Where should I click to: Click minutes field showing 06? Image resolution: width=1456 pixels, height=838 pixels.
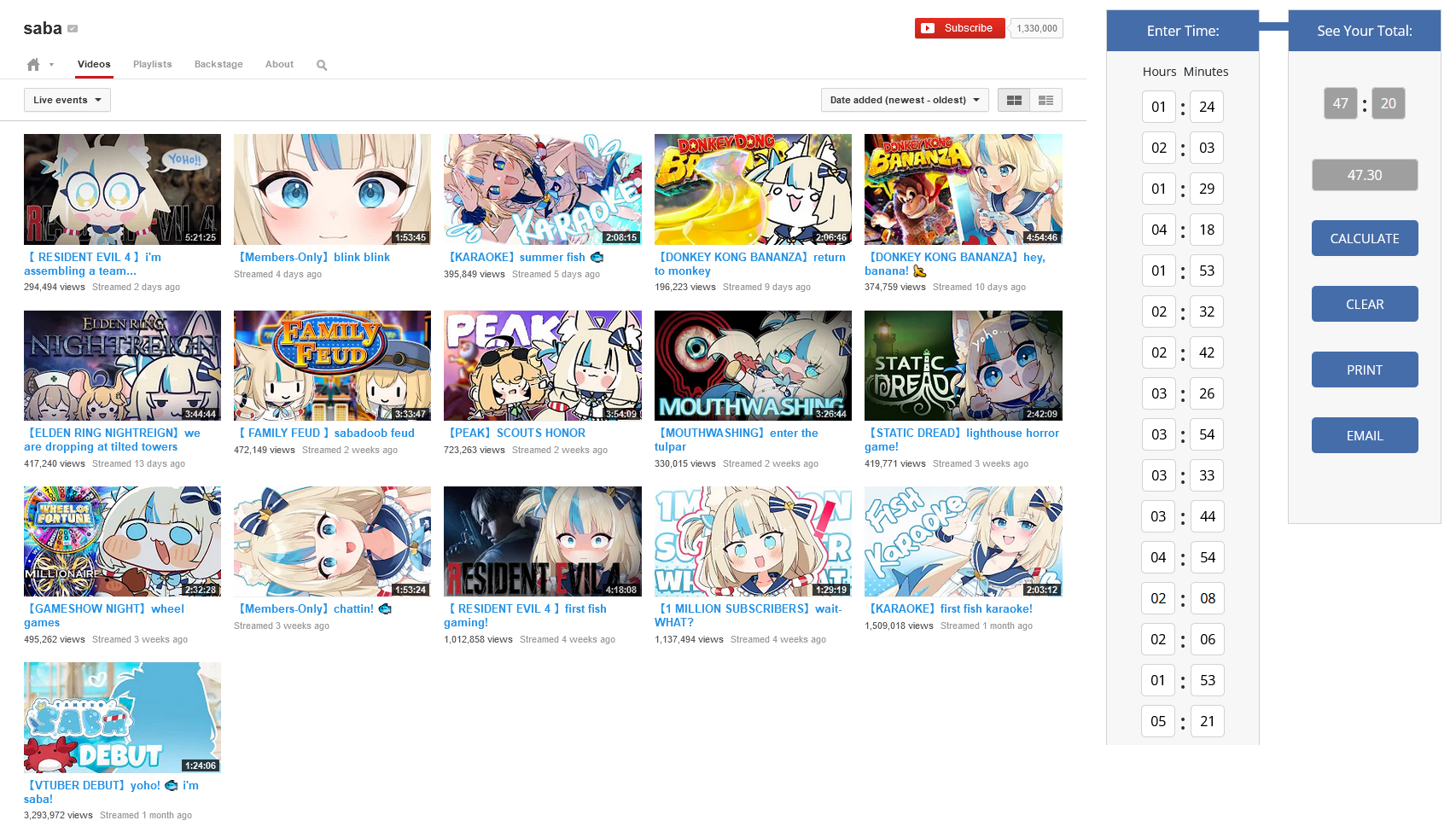tap(1207, 639)
